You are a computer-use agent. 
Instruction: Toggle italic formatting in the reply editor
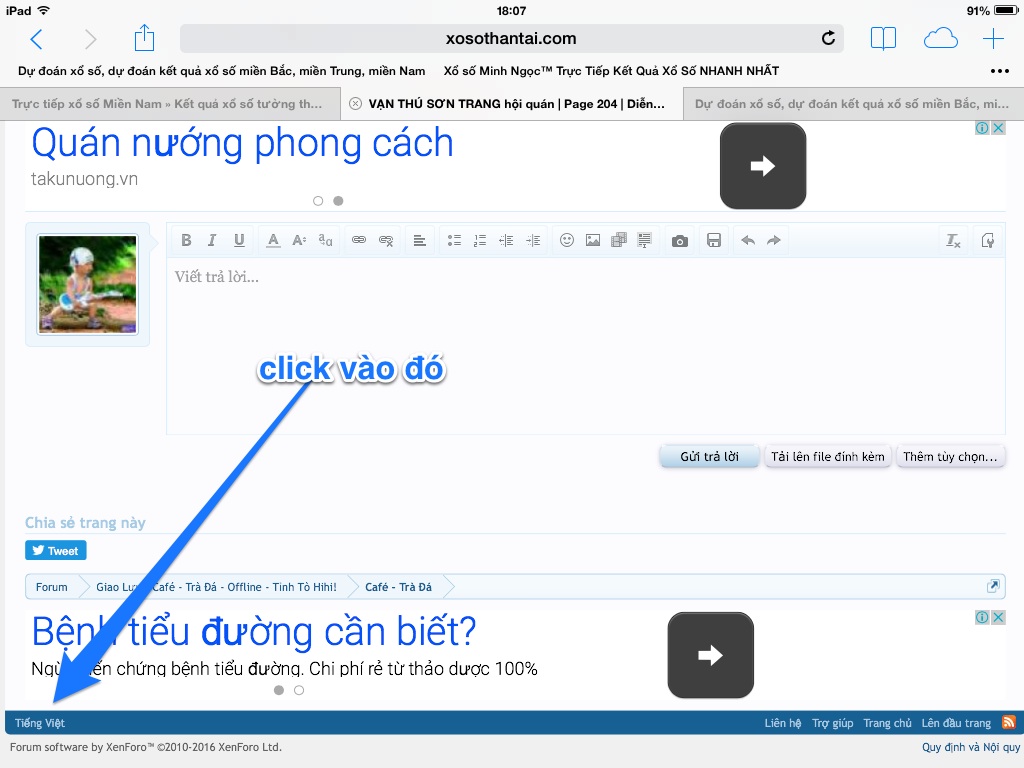click(x=212, y=240)
